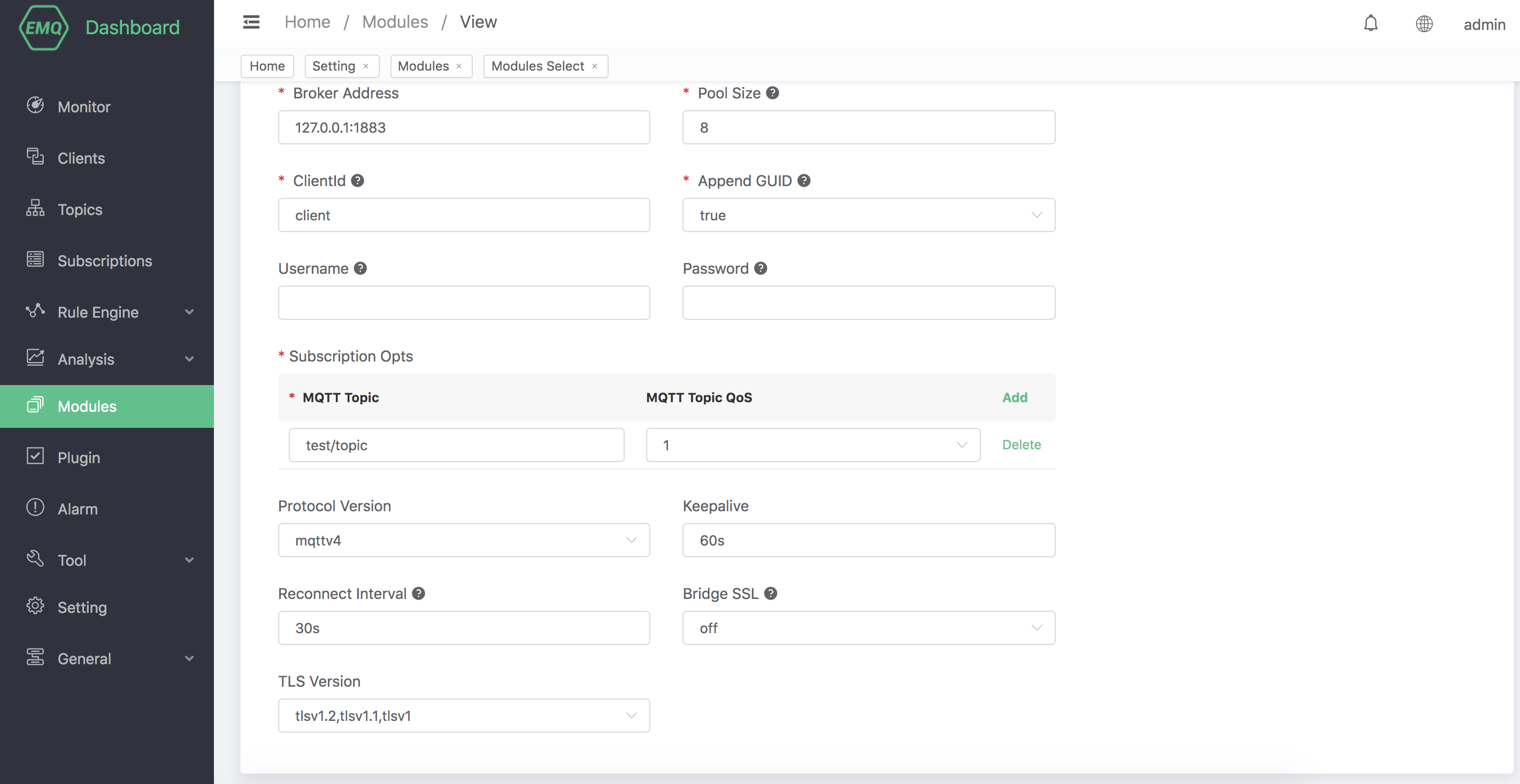This screenshot has height=784, width=1520.
Task: Click the Pool Size help icon
Action: pyautogui.click(x=772, y=93)
